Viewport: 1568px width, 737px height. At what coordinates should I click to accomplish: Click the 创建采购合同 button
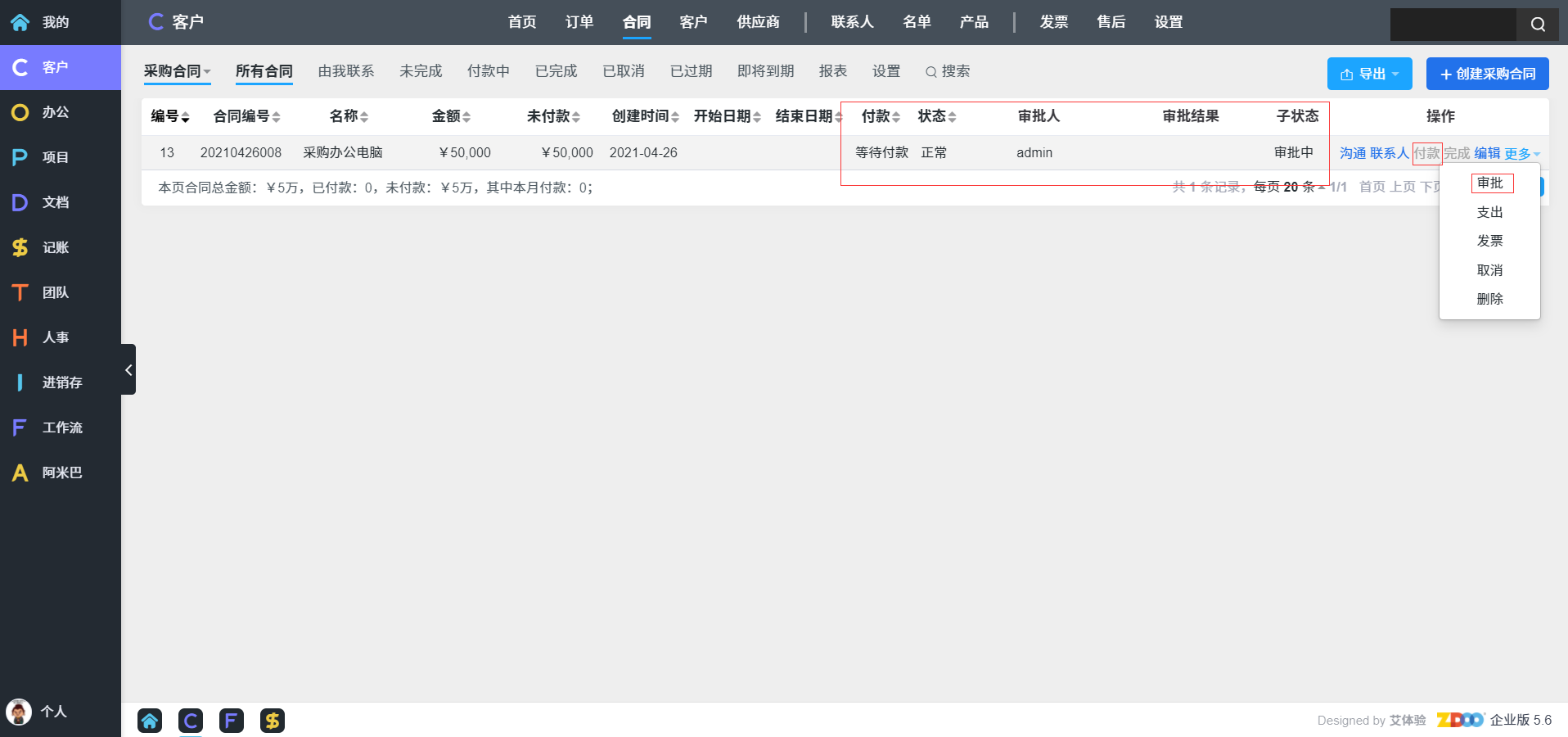[x=1487, y=74]
